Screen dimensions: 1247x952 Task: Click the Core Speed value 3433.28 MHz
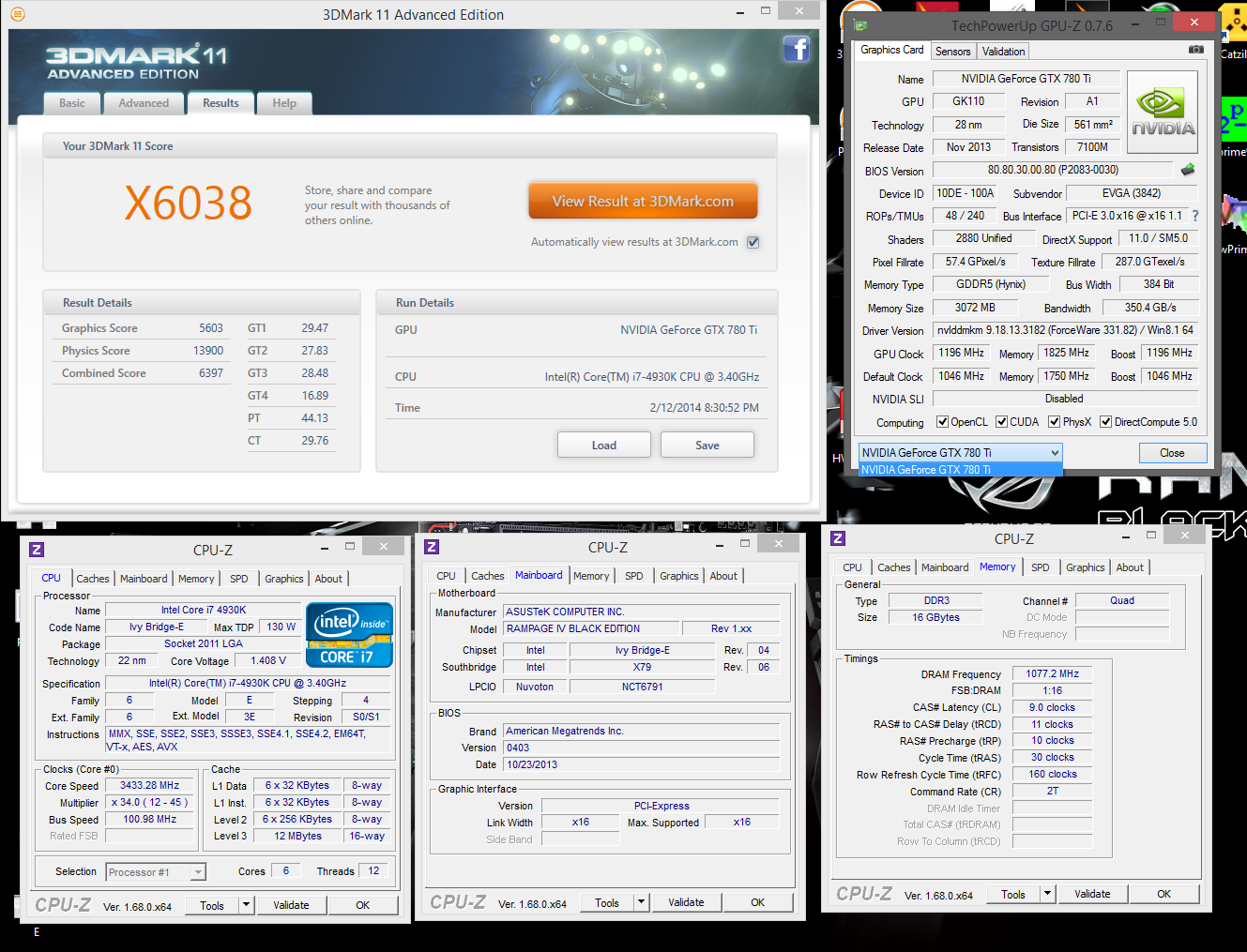click(x=149, y=785)
